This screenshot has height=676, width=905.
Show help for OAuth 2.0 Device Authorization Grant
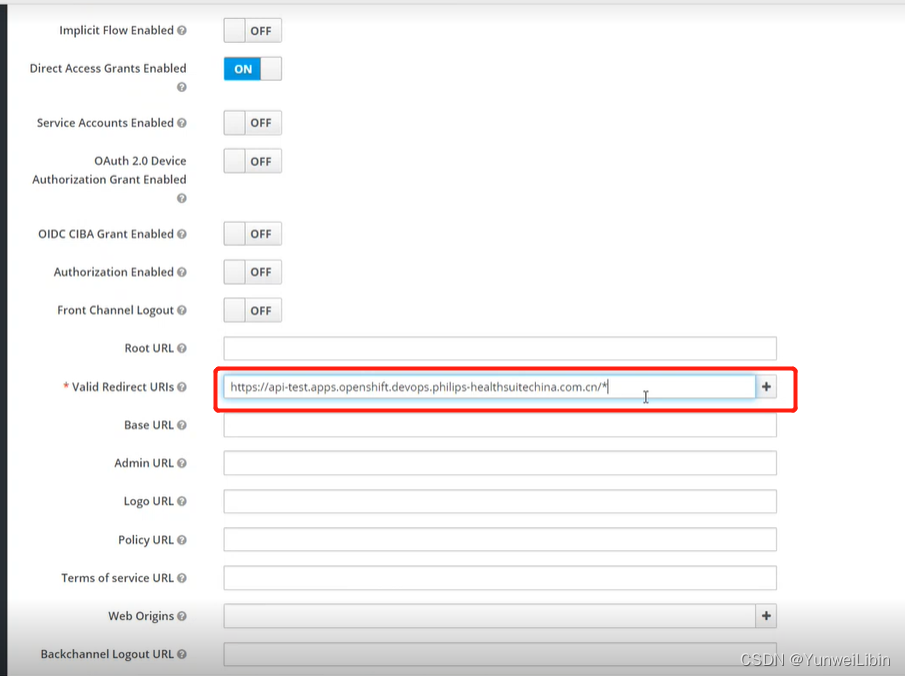[x=182, y=199]
